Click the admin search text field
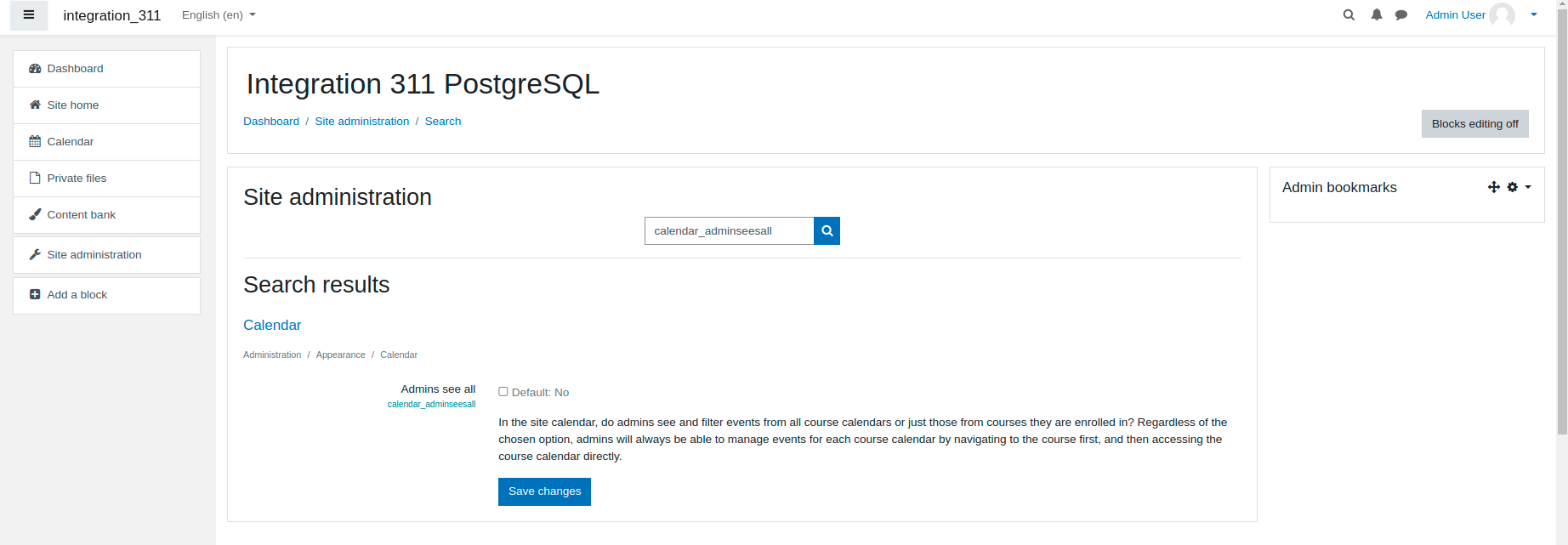1568x545 pixels. [730, 231]
